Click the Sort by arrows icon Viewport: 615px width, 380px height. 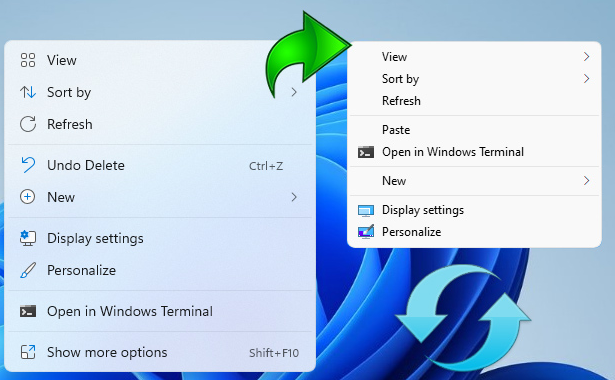tap(28, 92)
